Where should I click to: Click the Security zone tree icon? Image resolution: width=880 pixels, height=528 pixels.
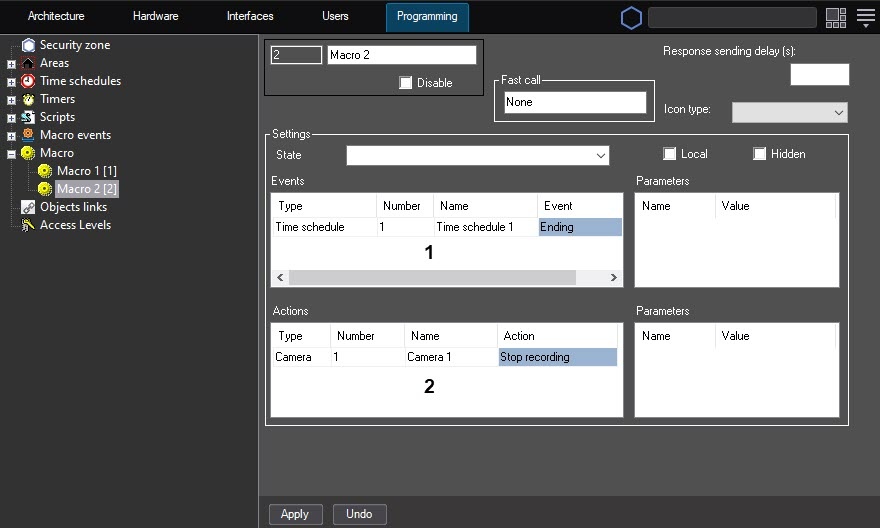28,45
